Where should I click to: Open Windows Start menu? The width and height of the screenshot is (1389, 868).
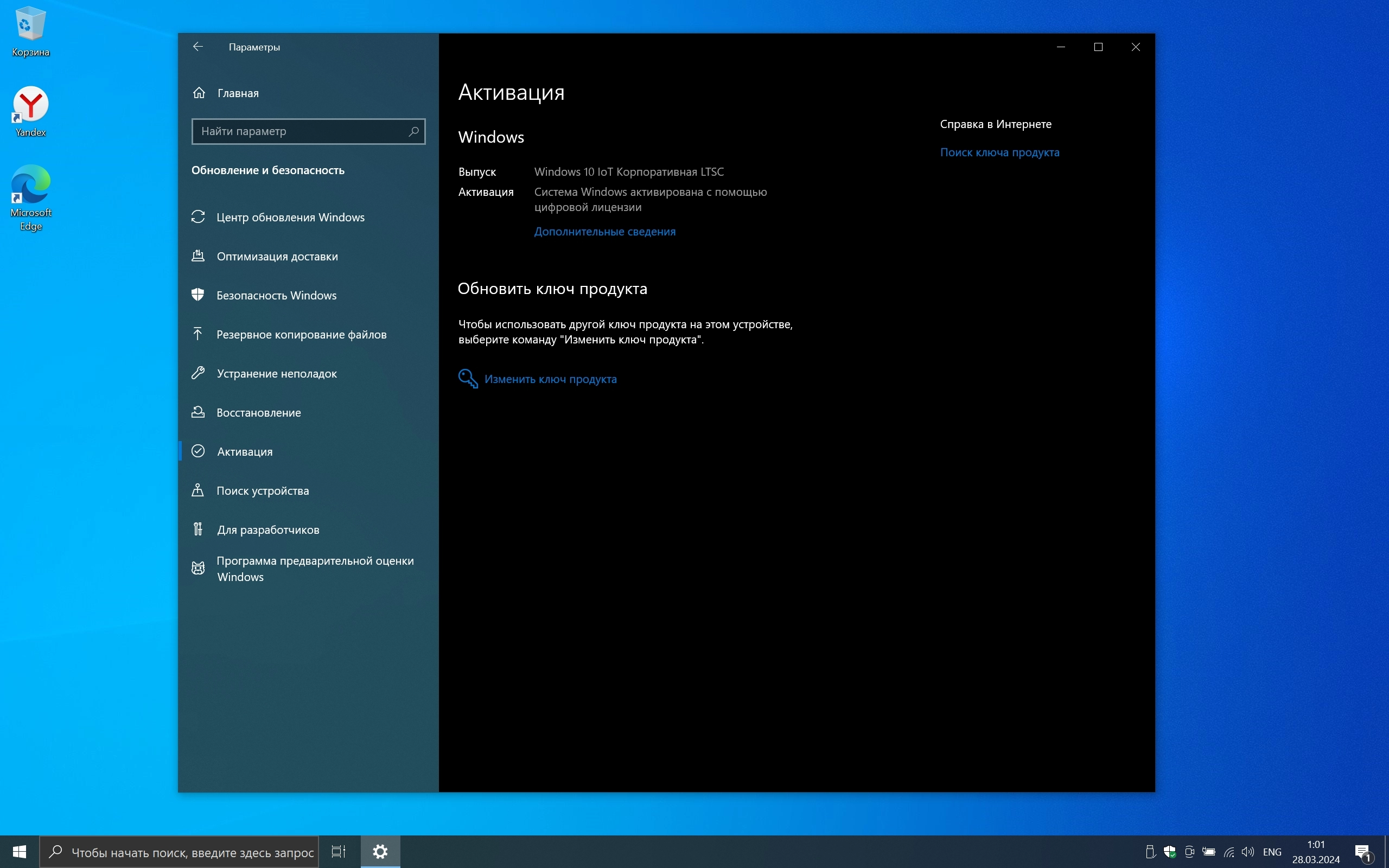[19, 851]
